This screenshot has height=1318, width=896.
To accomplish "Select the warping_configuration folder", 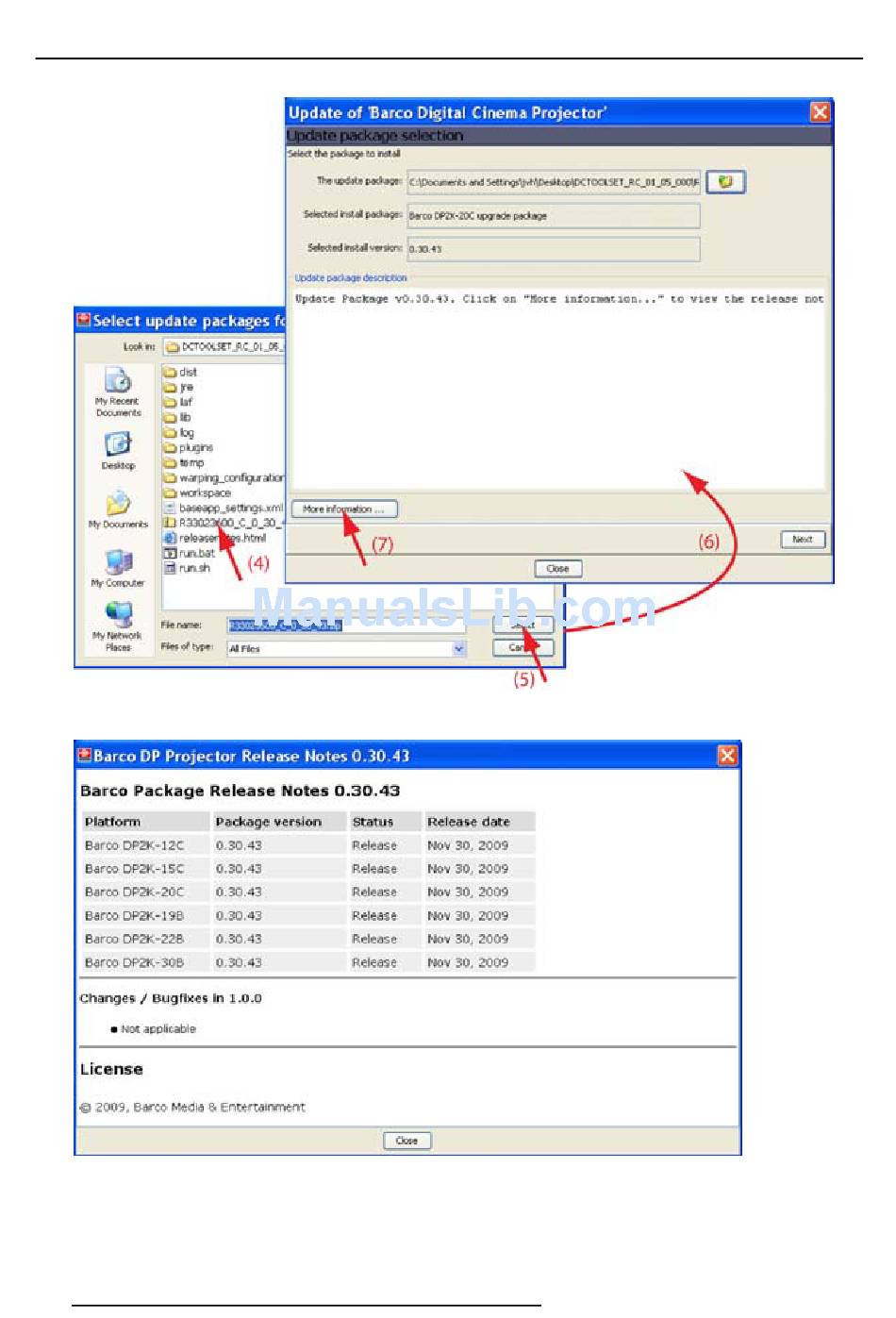I will [x=224, y=477].
